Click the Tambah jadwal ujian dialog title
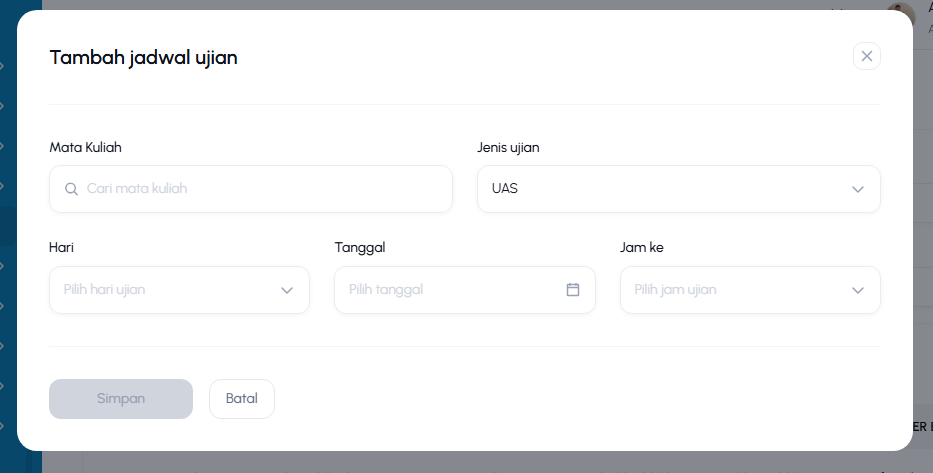The image size is (933, 473). (x=143, y=58)
